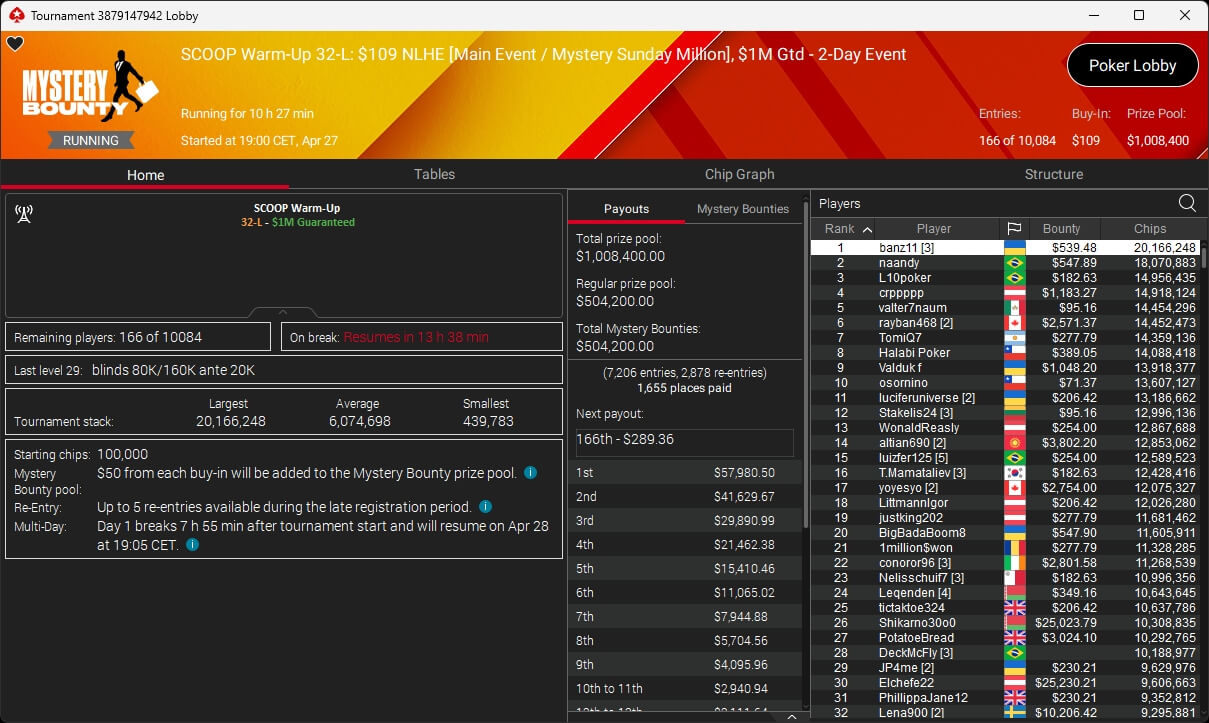
Task: Select player Elchefe22 row
Action: click(x=1005, y=683)
